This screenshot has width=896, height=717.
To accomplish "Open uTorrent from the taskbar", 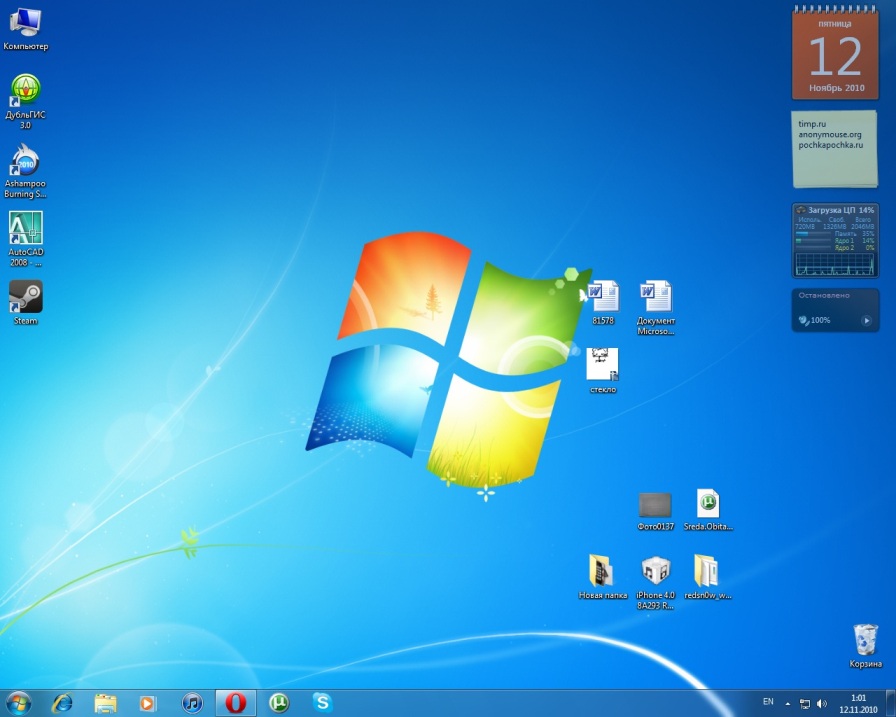I will click(279, 703).
